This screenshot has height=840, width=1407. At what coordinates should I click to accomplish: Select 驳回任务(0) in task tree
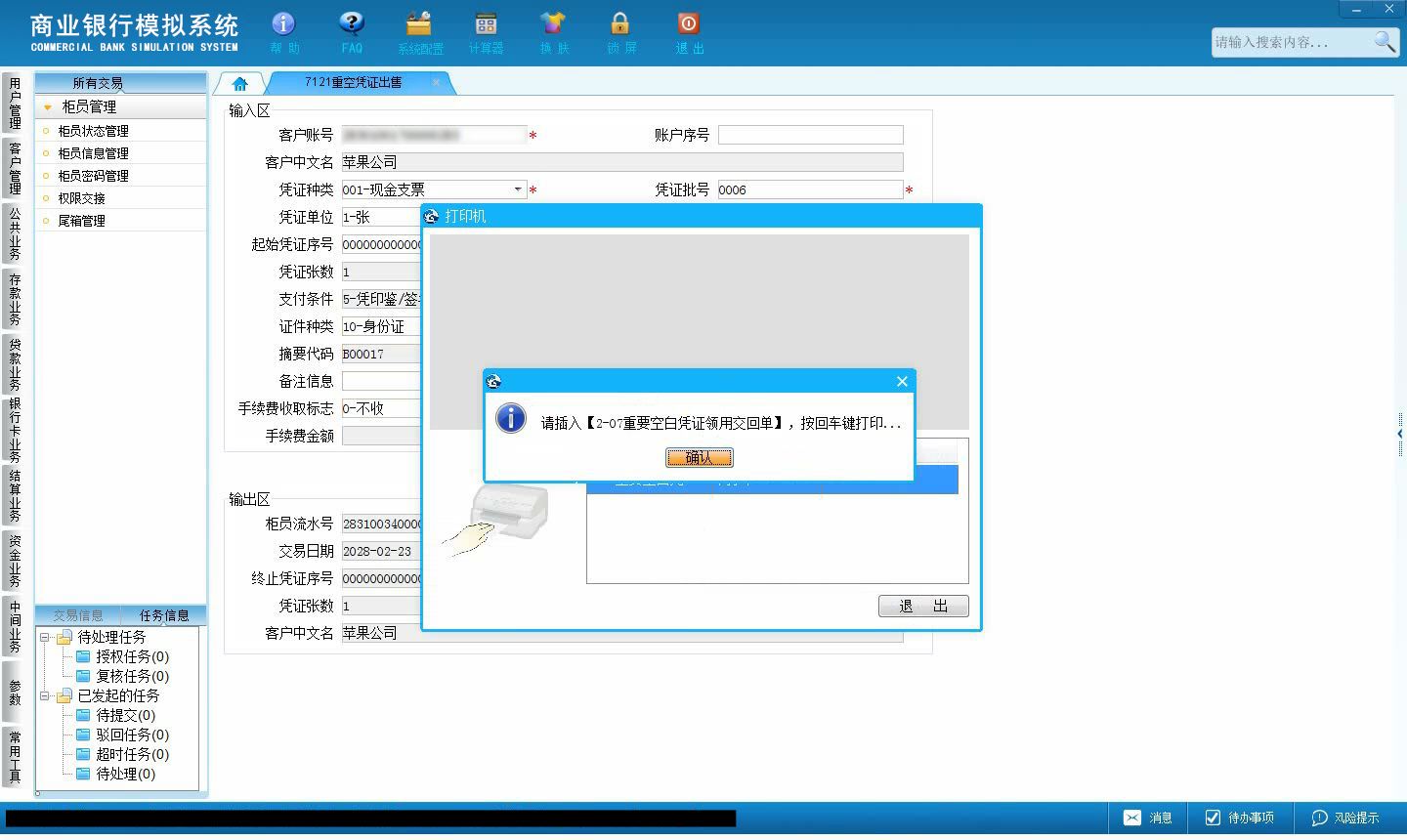(x=132, y=735)
